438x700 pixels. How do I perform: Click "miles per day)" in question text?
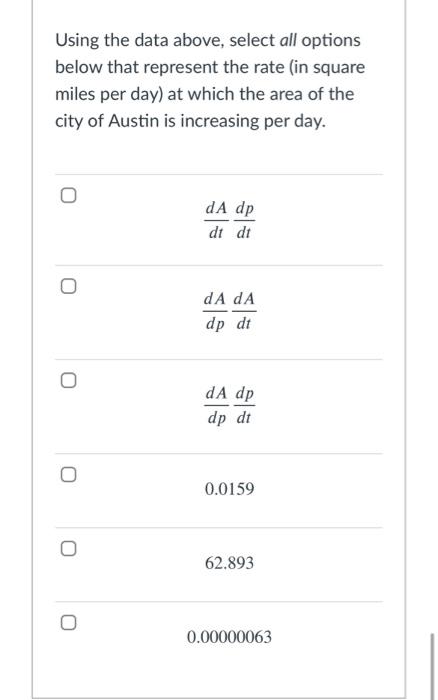coord(109,94)
